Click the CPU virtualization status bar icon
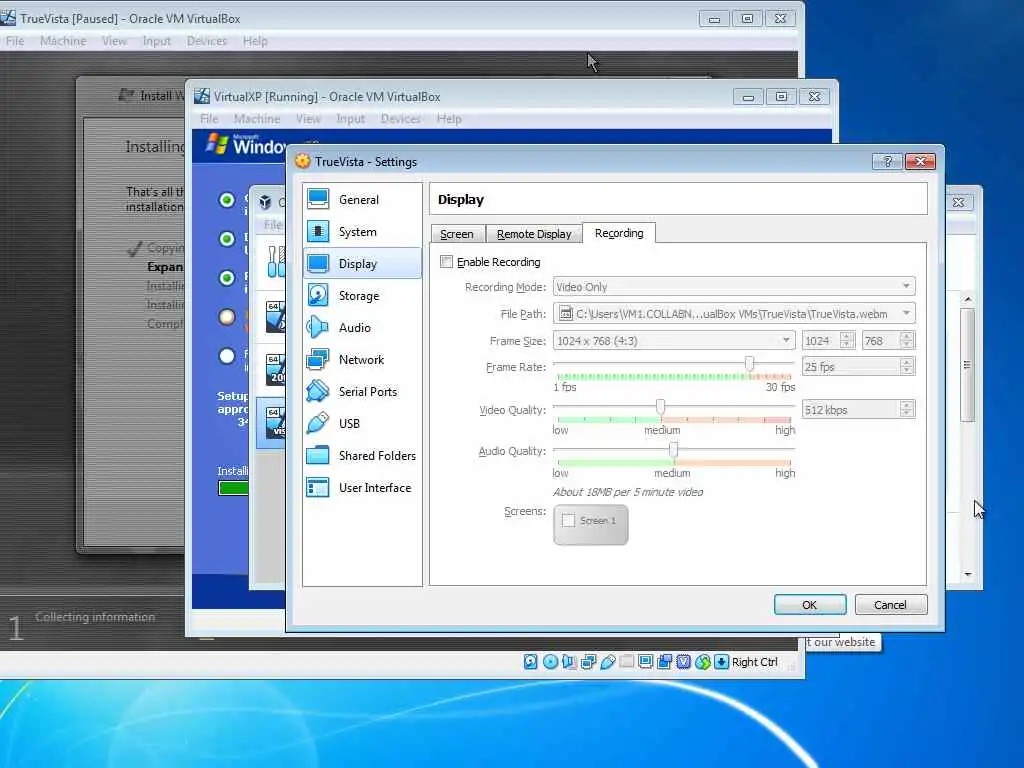The width and height of the screenshot is (1024, 768). tap(684, 662)
